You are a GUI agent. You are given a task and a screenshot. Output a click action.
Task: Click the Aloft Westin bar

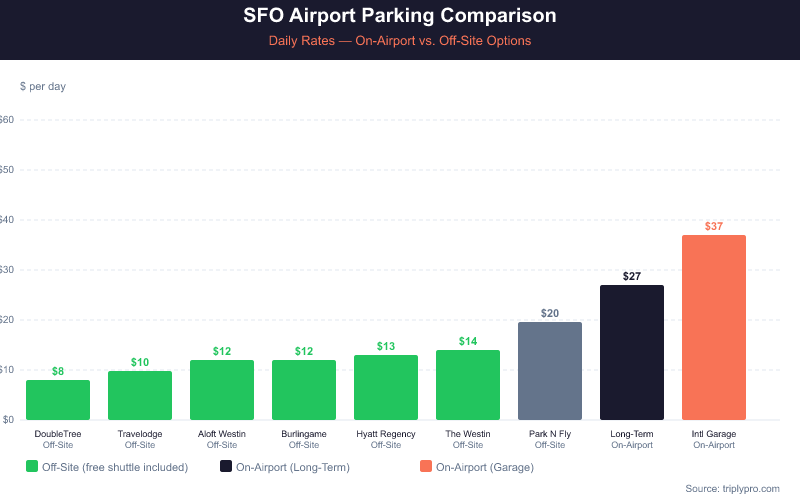[x=222, y=390]
